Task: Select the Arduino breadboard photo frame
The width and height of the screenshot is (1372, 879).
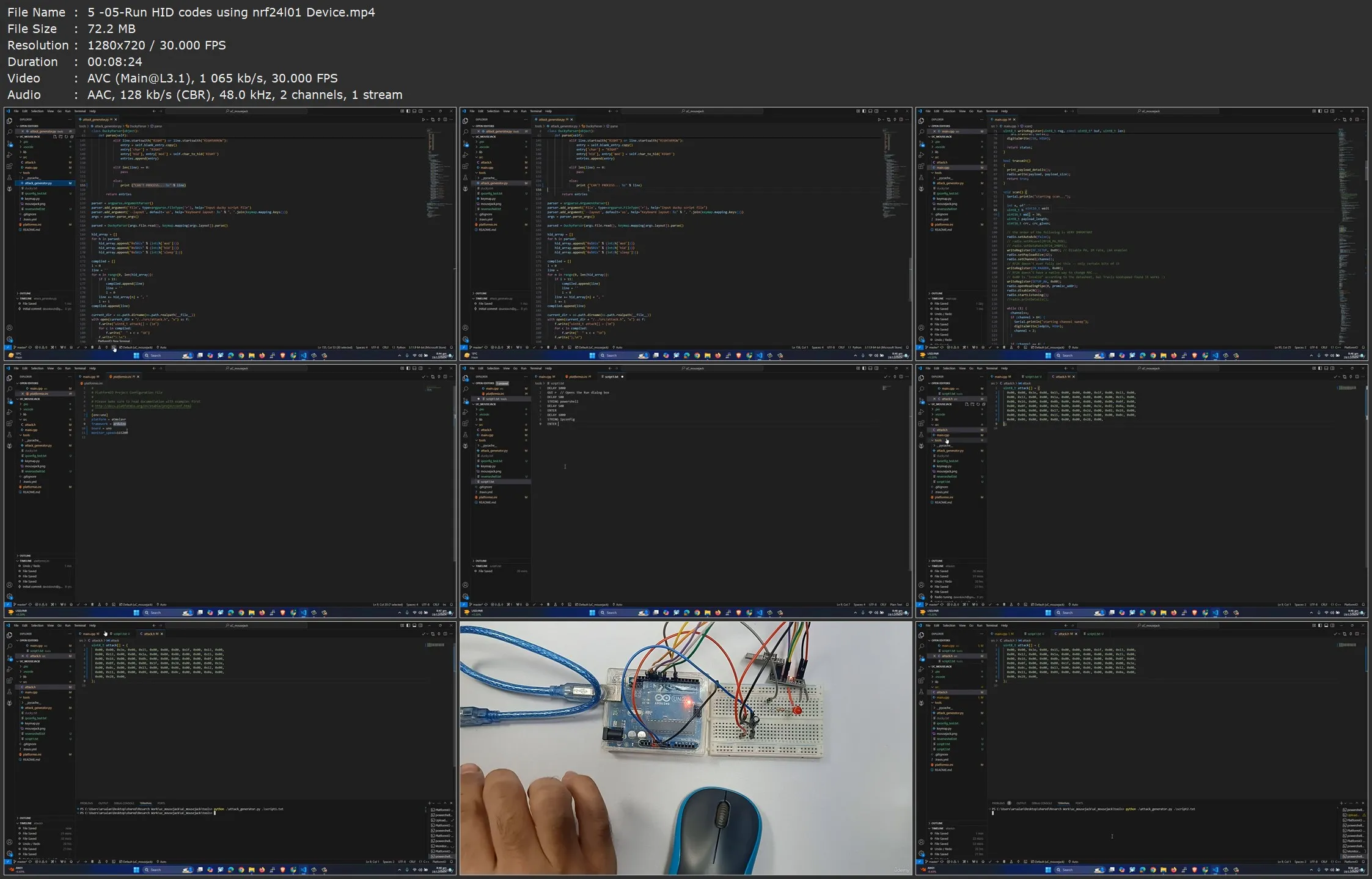Action: tap(685, 748)
